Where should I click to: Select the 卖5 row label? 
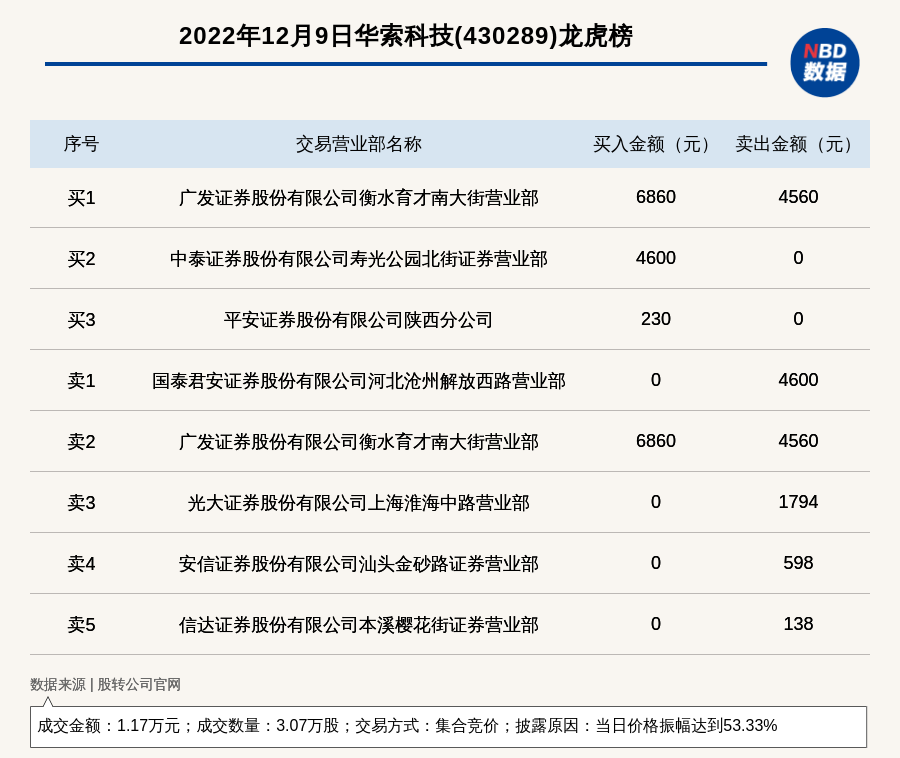click(x=81, y=624)
